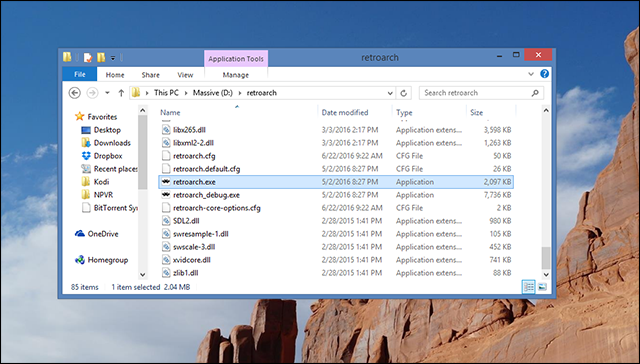Click the Properties quick access icon
Viewport: 640px width, 364px height.
tap(88, 58)
